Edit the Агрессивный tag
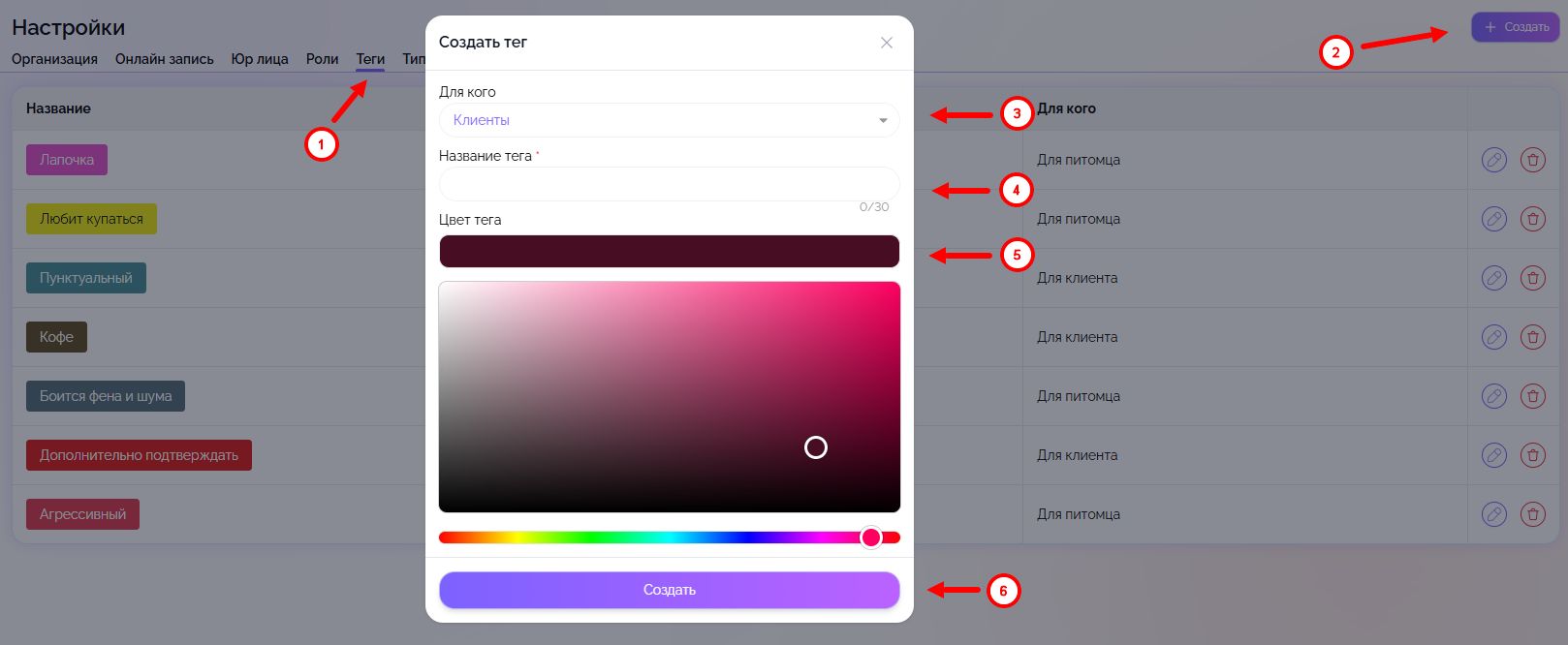Image resolution: width=1568 pixels, height=645 pixels. coord(1494,514)
